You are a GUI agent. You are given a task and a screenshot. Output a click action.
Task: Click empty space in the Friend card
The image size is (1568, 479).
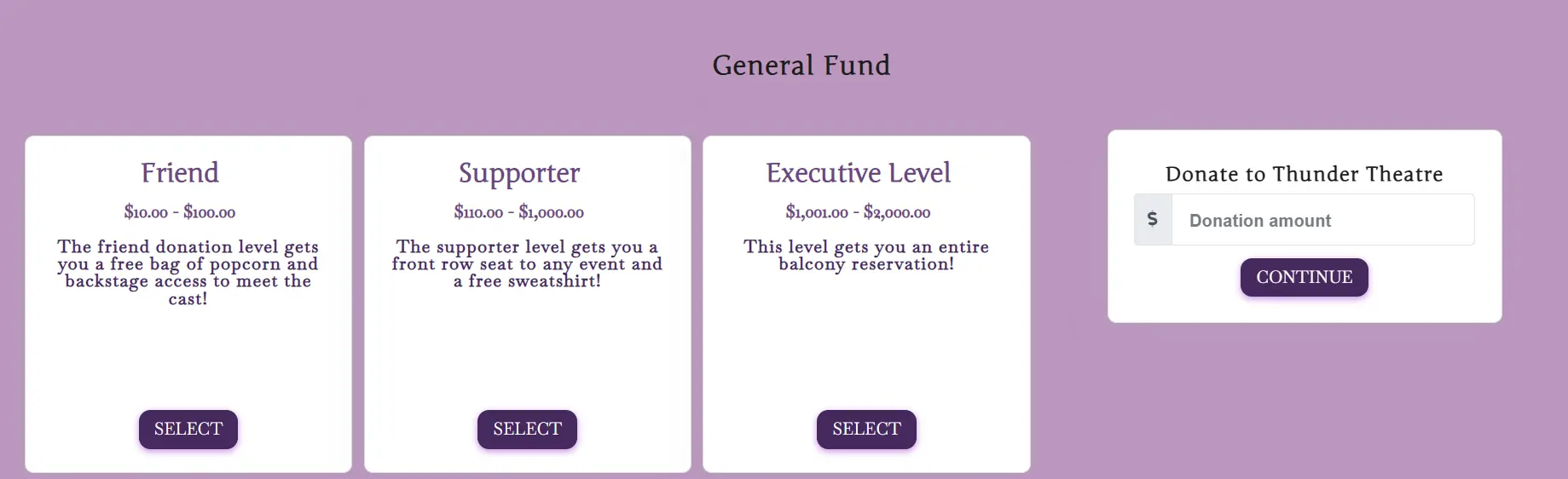click(x=188, y=358)
